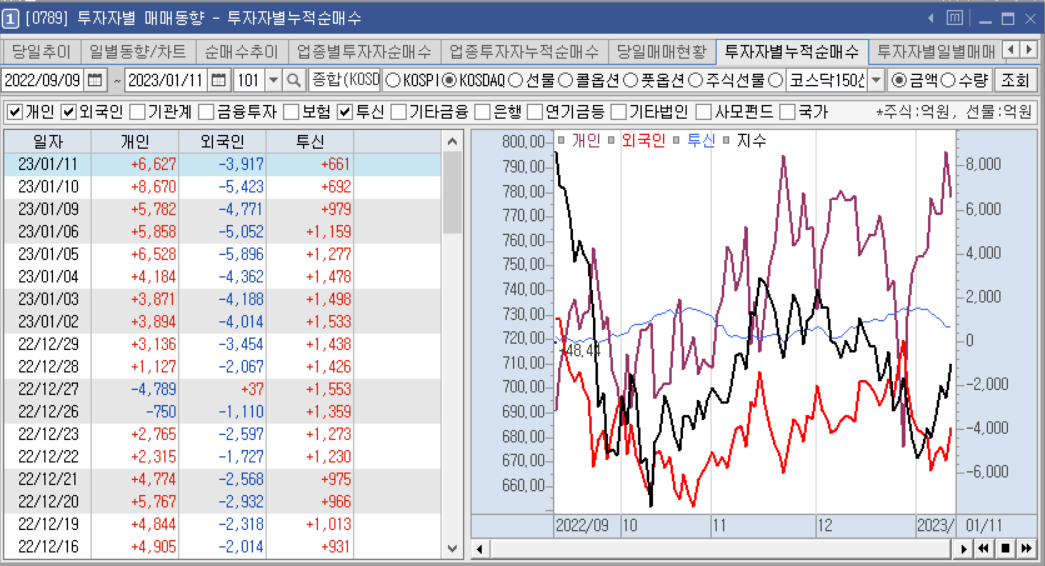This screenshot has width=1045, height=566.
Task: Switch to 순매수추이 tab
Action: point(241,51)
